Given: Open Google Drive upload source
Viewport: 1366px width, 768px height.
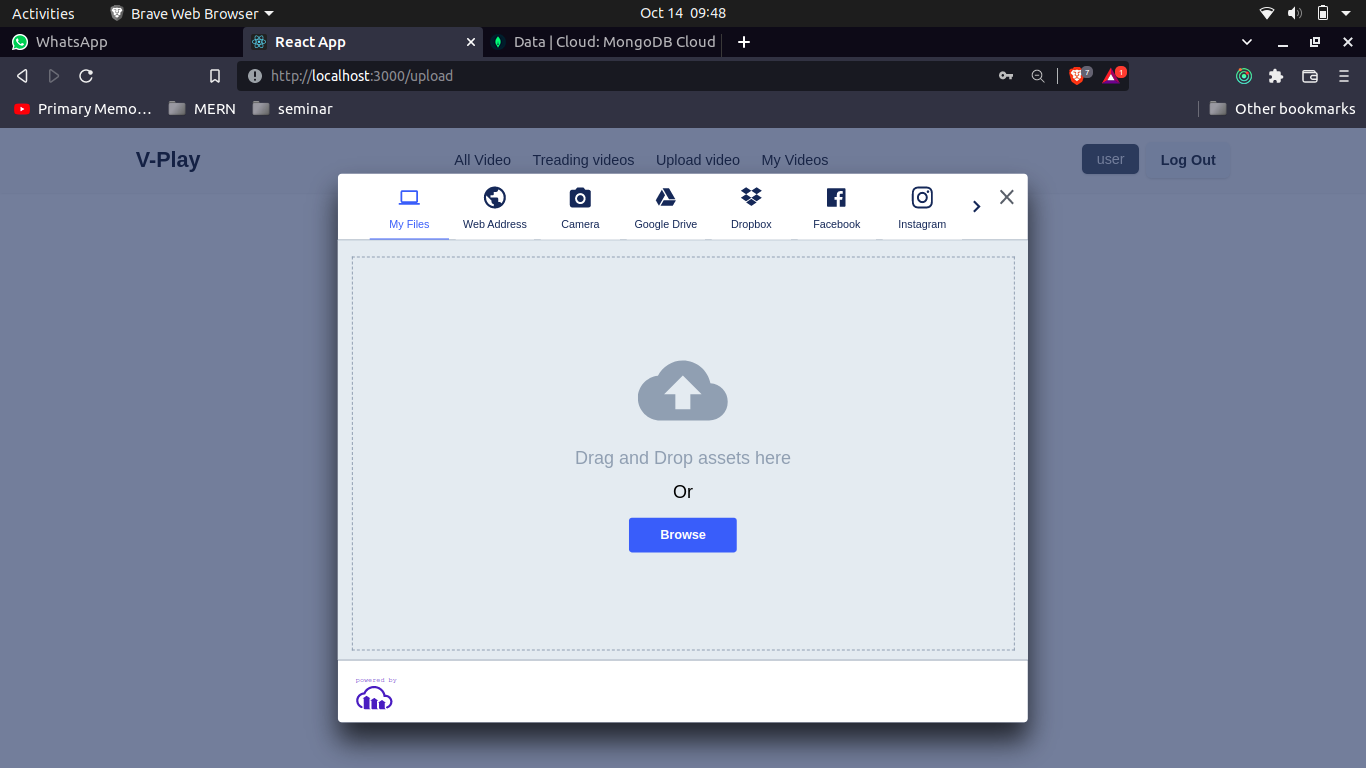Looking at the screenshot, I should [x=665, y=206].
